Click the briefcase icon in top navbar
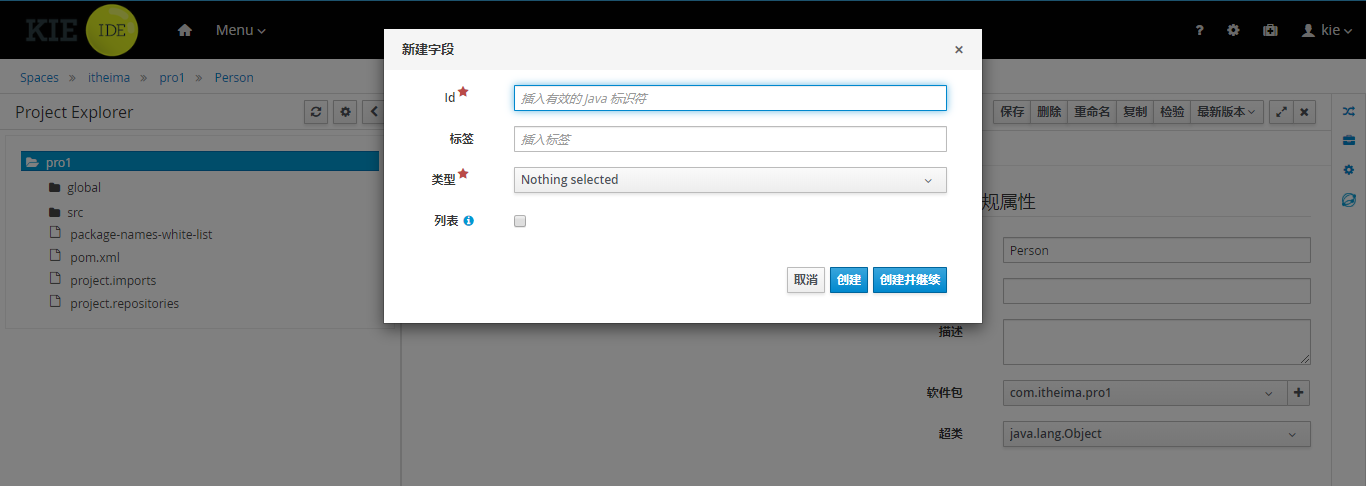The image size is (1366, 486). point(1270,30)
